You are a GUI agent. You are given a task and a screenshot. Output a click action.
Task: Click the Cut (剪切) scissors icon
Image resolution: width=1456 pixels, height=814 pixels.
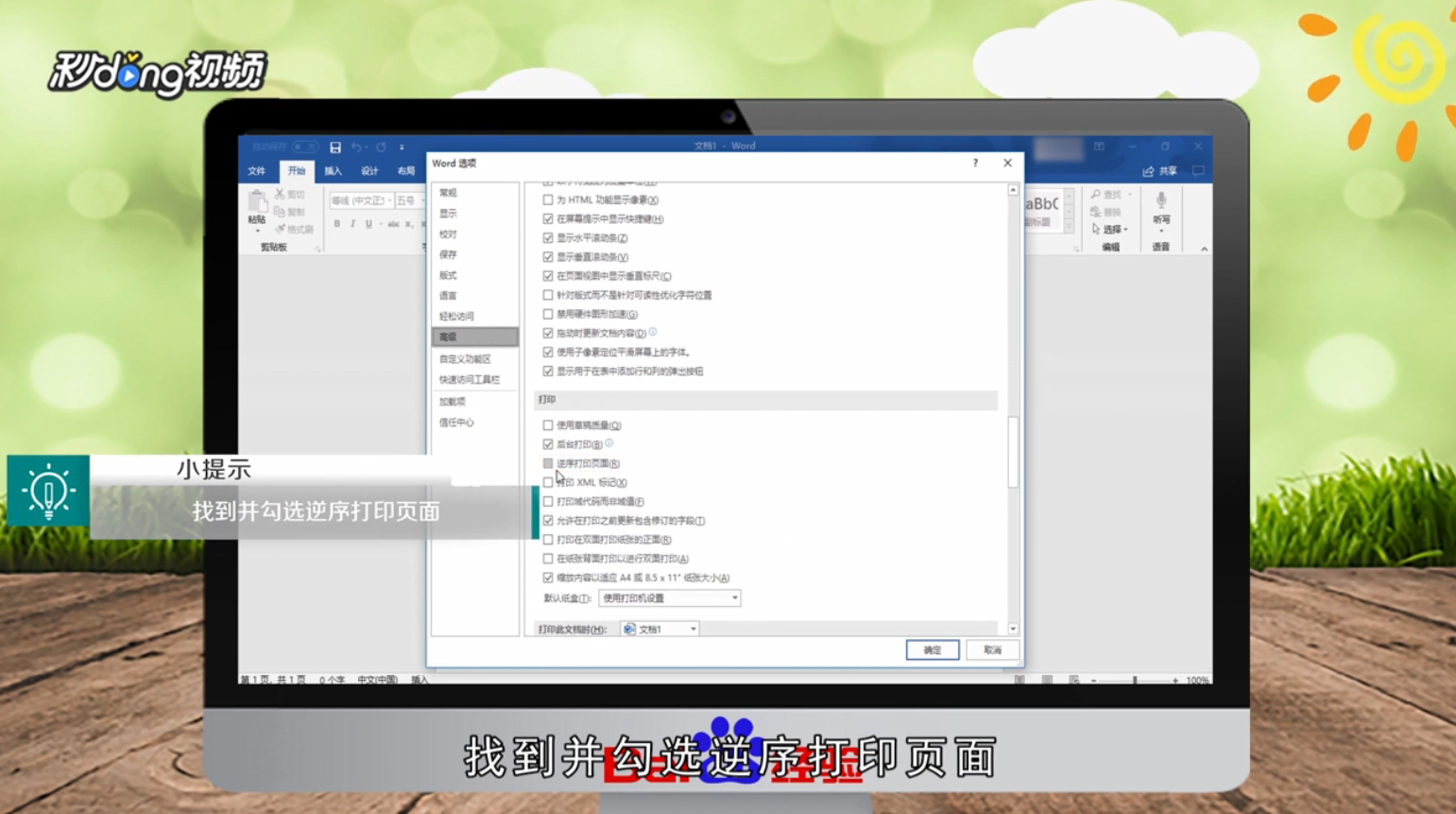pyautogui.click(x=281, y=194)
